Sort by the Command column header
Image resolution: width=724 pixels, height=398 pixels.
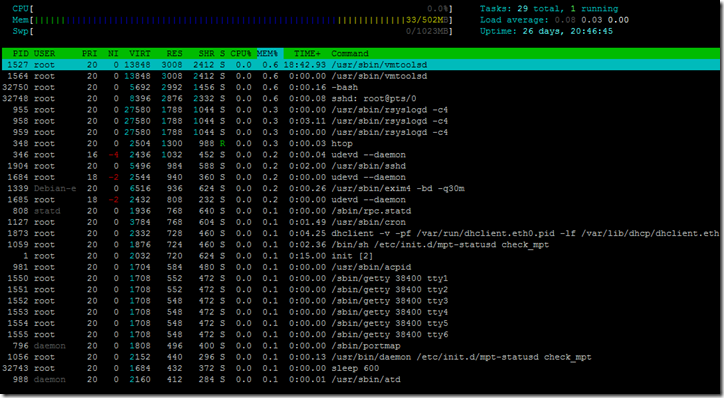(x=350, y=54)
